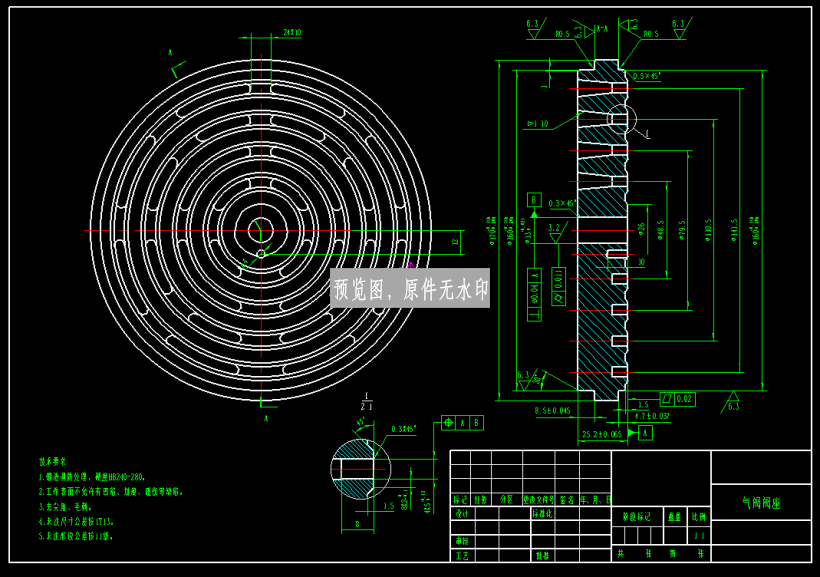Viewport: 820px width, 577px height.
Task: Click the 技术要求 heading
Action: (52, 461)
